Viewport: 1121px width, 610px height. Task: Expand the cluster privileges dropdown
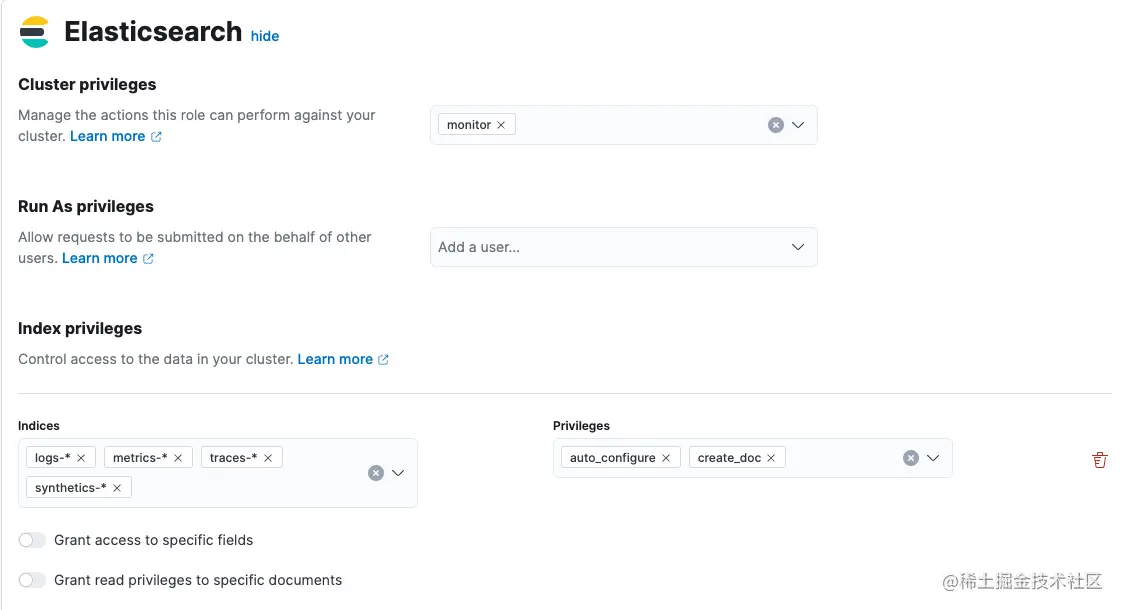click(x=798, y=125)
